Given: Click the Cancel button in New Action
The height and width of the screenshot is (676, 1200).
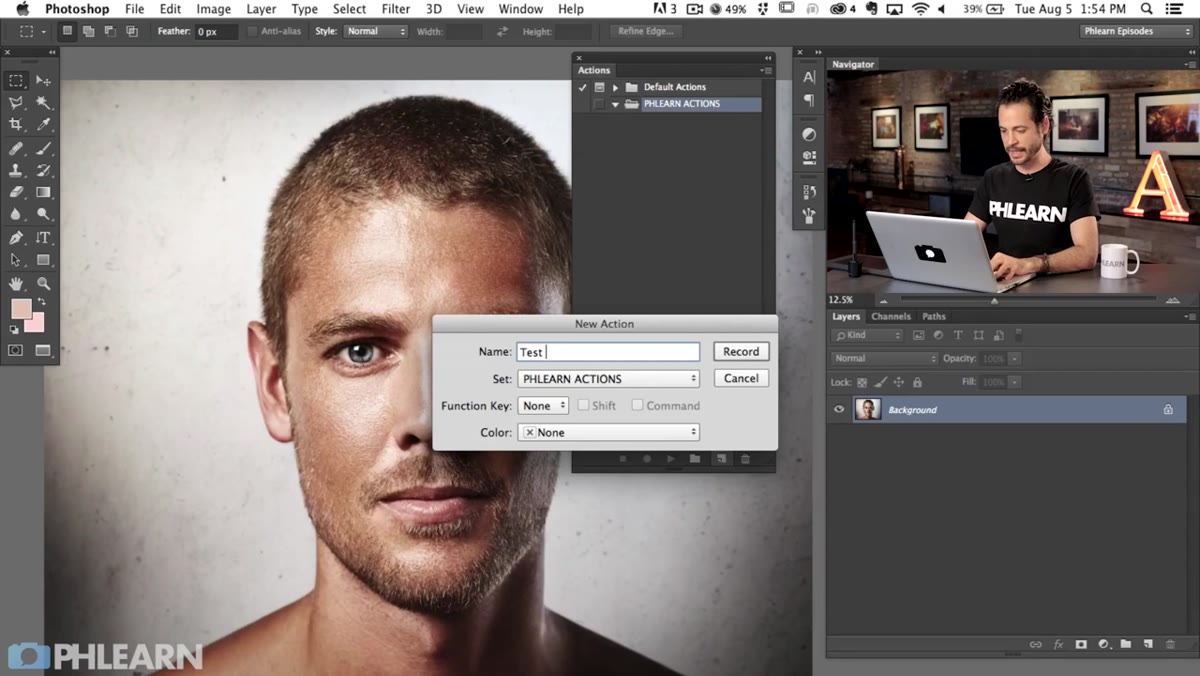Looking at the screenshot, I should pyautogui.click(x=741, y=378).
